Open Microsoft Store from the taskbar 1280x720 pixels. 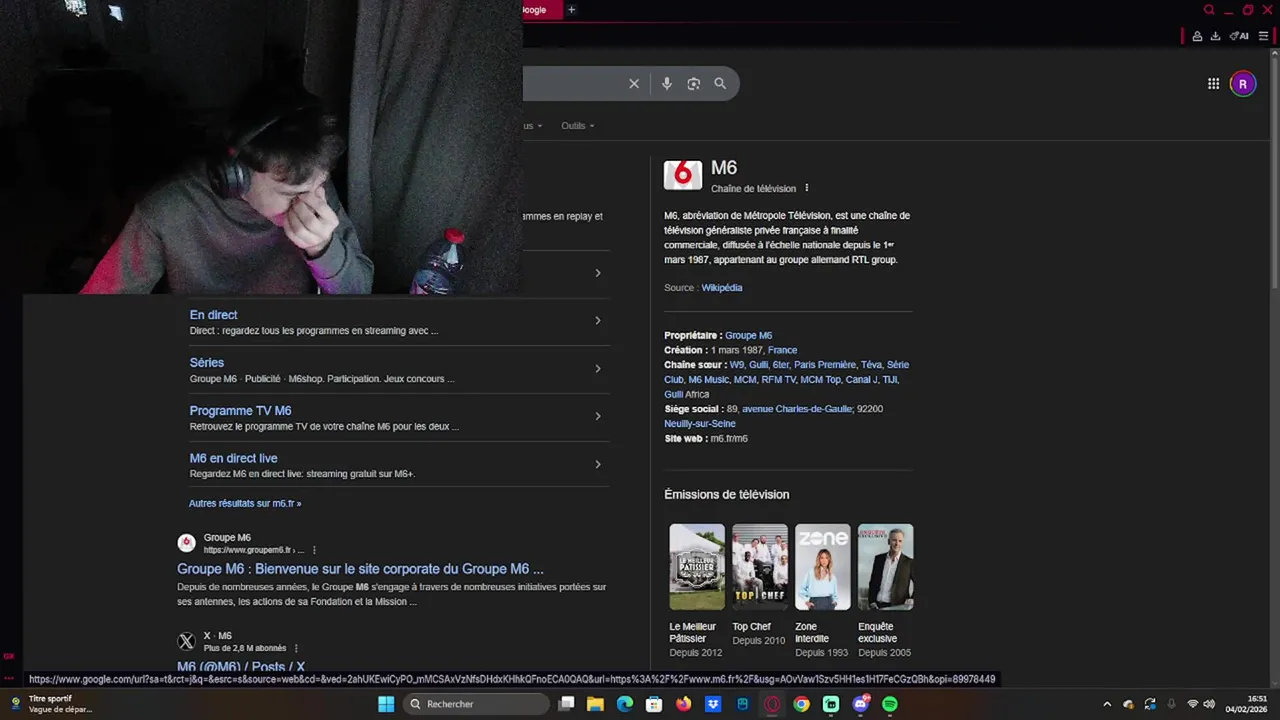(x=654, y=704)
